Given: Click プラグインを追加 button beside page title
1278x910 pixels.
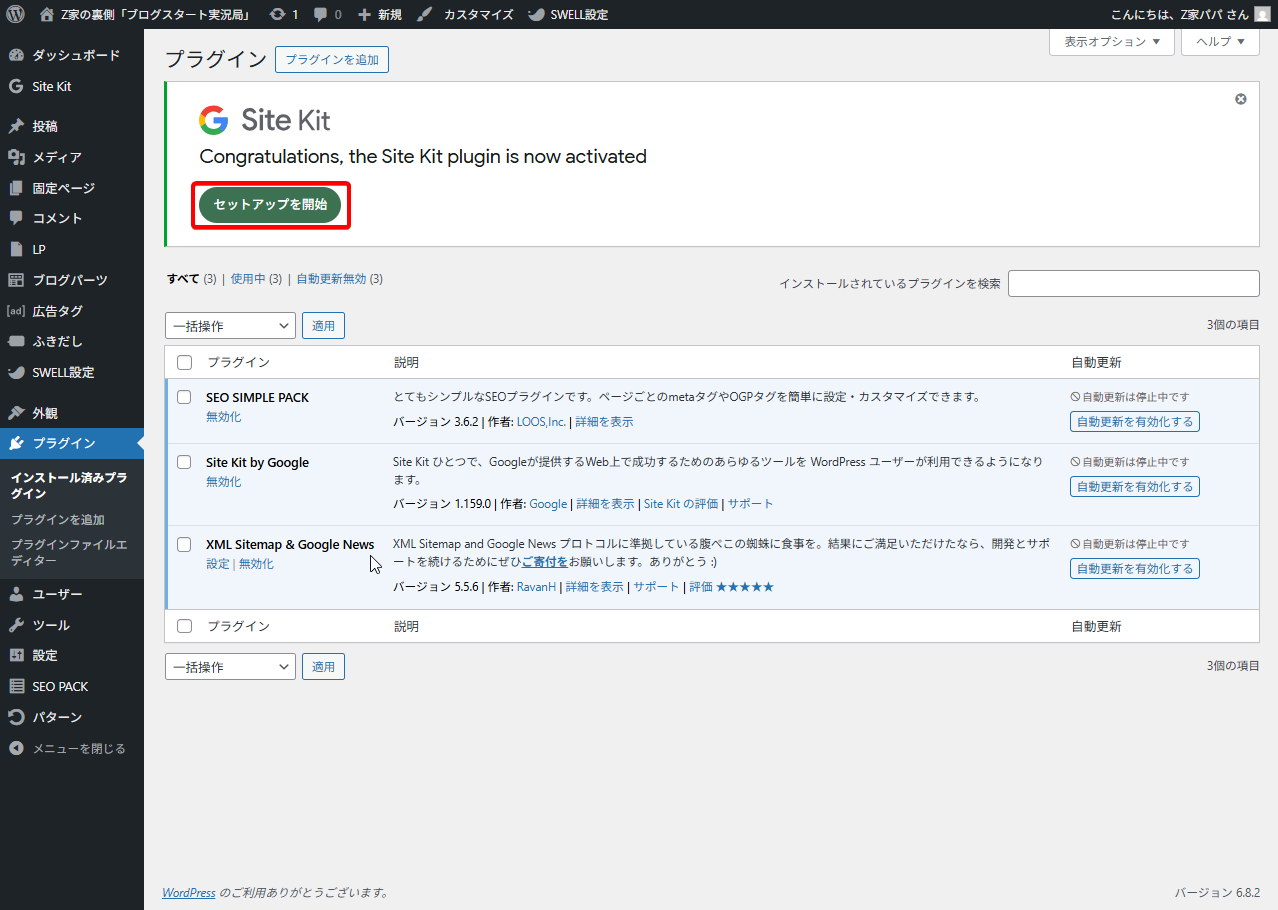Looking at the screenshot, I should (x=332, y=60).
